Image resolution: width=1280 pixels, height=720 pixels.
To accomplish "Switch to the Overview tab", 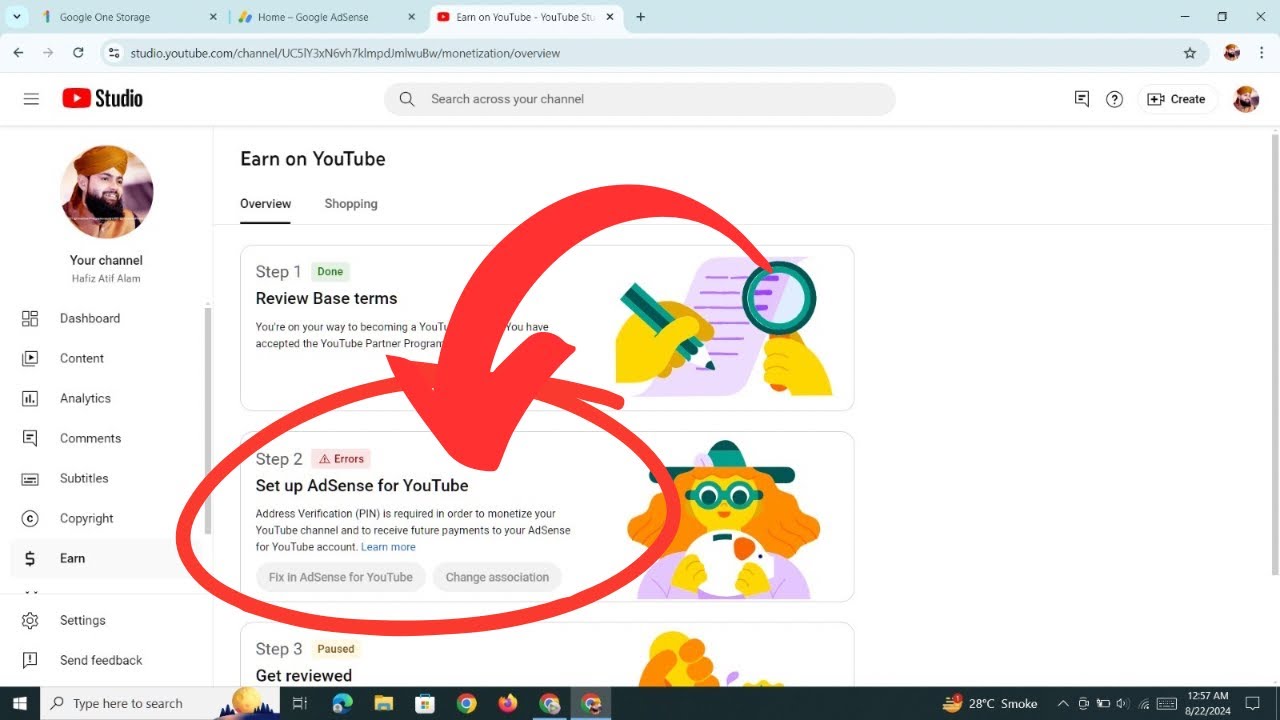I will (265, 204).
